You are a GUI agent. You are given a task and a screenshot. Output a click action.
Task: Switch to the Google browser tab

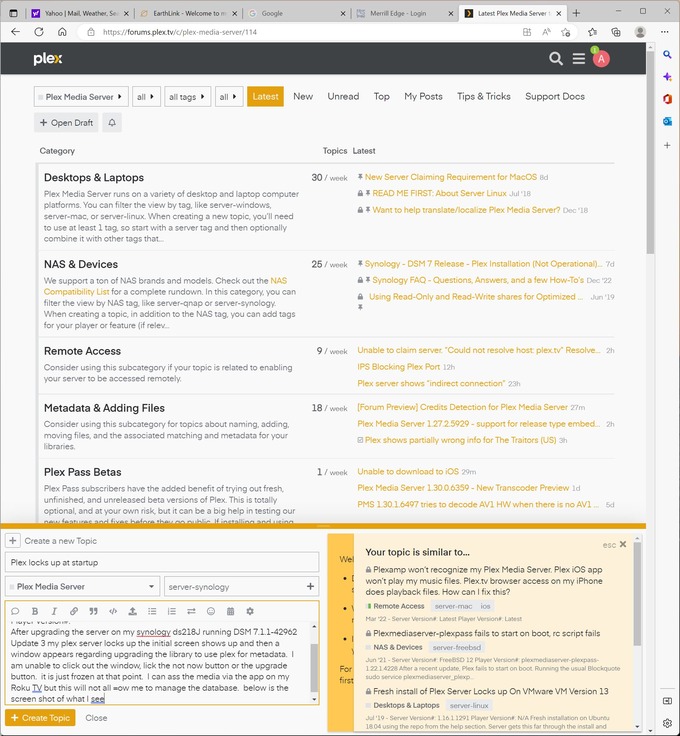point(297,13)
